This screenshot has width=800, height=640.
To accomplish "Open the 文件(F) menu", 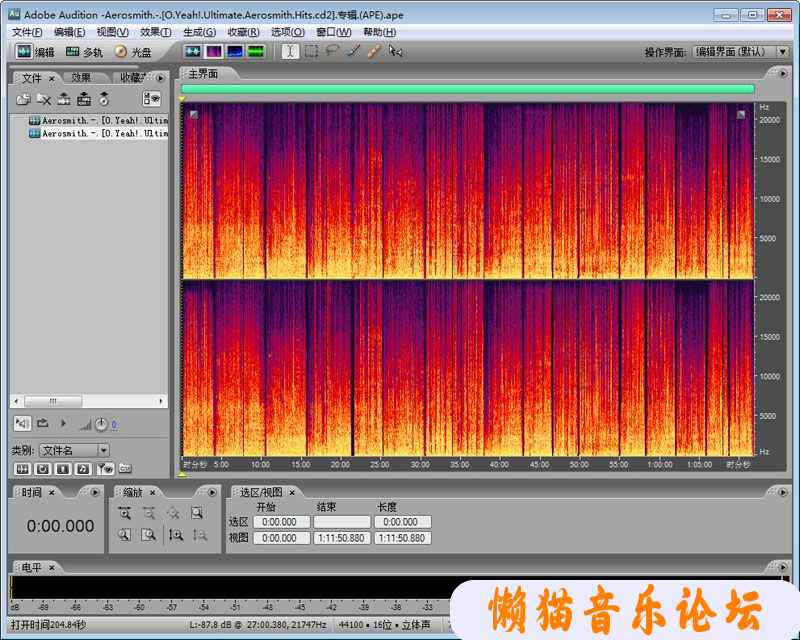I will [x=27, y=32].
